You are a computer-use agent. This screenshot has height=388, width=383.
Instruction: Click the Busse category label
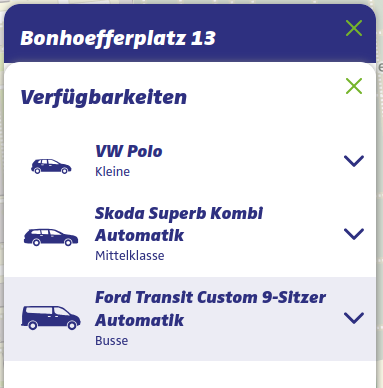click(x=111, y=341)
